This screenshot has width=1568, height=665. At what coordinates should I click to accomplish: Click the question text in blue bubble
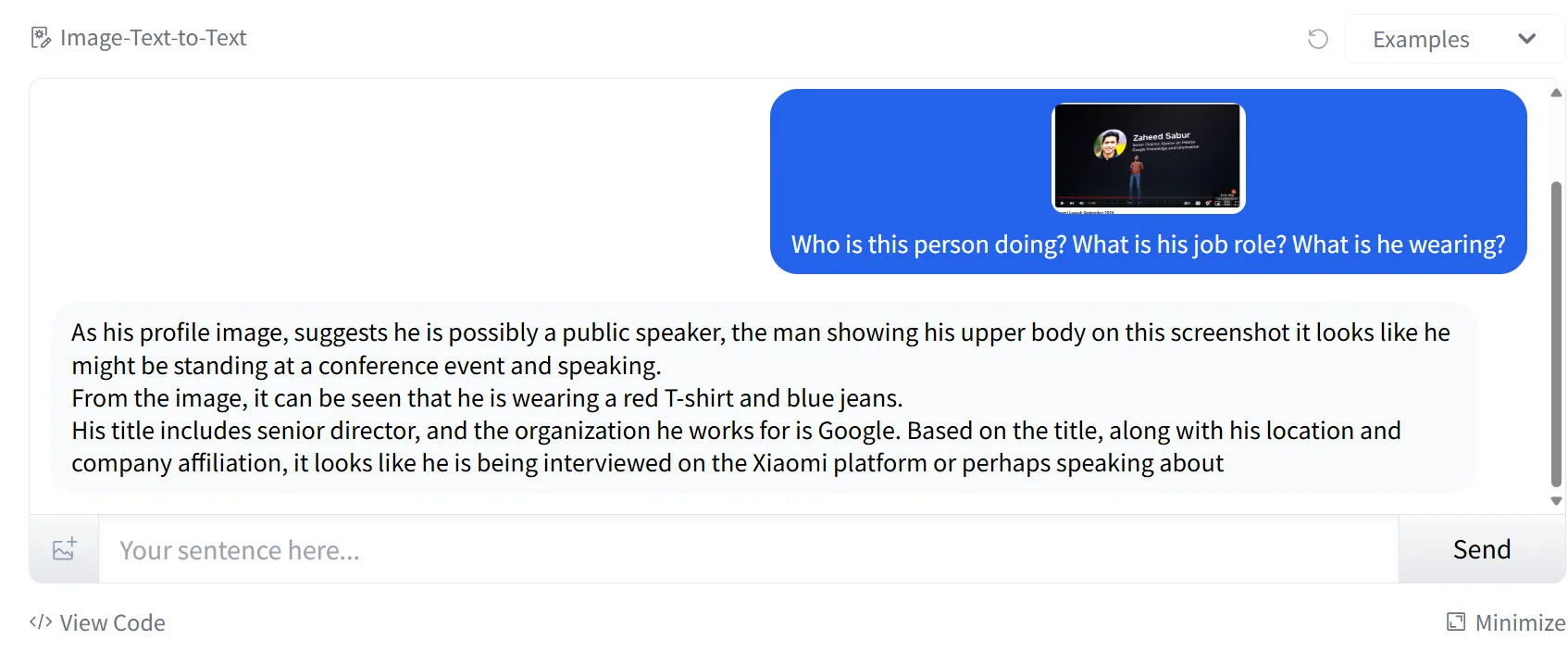[1148, 245]
